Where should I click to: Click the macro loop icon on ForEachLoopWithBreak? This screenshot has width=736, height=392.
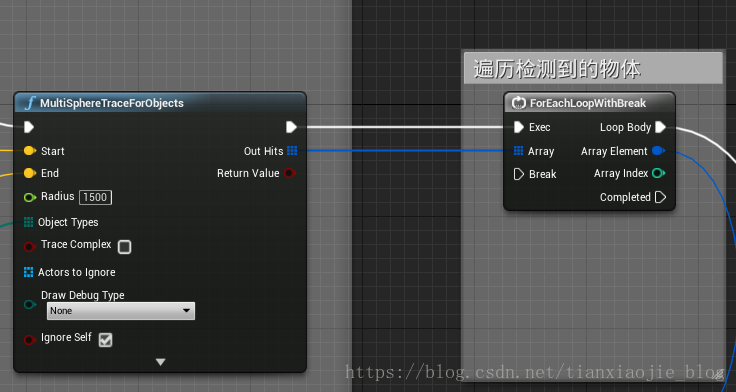(x=519, y=103)
